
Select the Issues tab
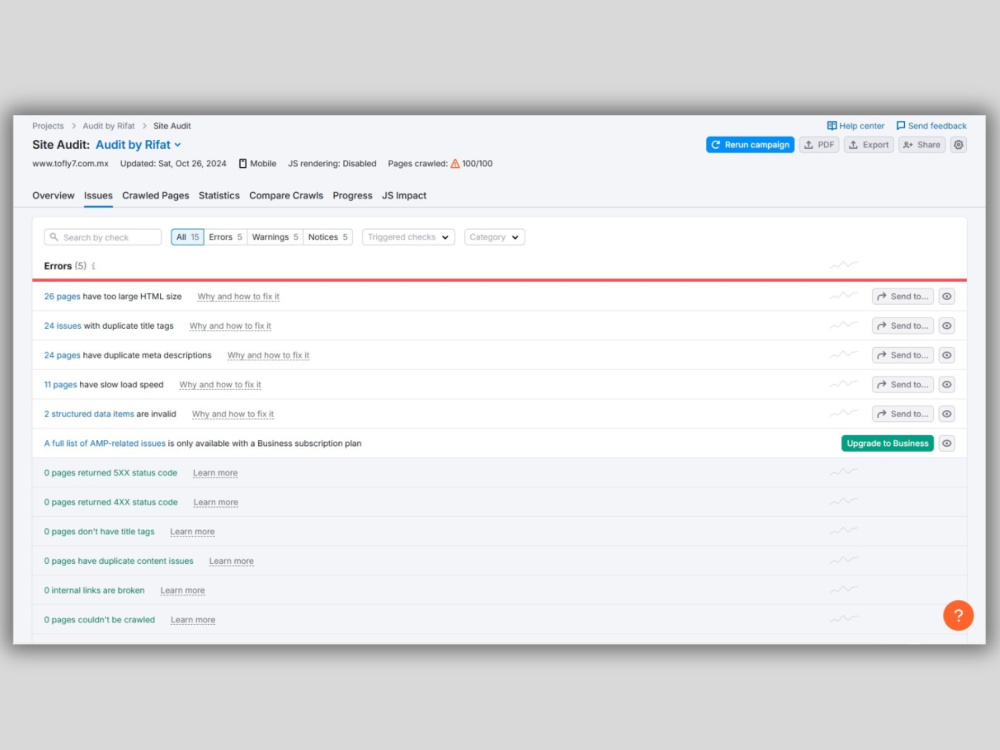pyautogui.click(x=98, y=196)
